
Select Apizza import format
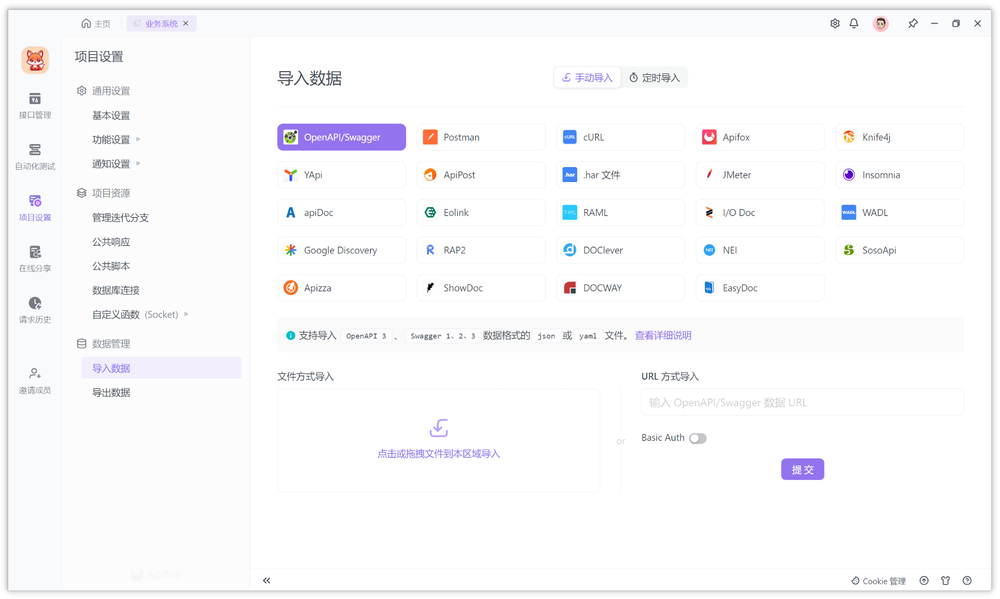[341, 288]
